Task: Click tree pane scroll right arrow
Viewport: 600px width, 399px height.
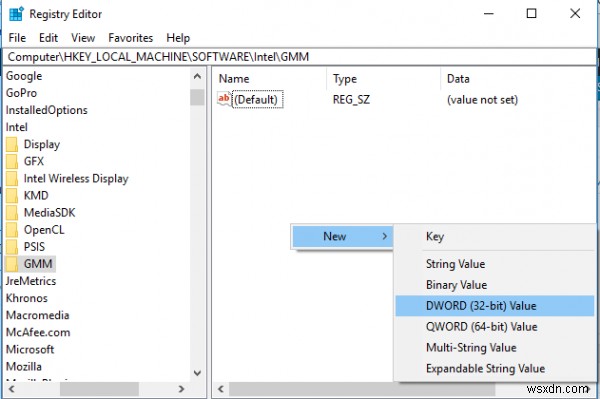Action: pyautogui.click(x=181, y=389)
